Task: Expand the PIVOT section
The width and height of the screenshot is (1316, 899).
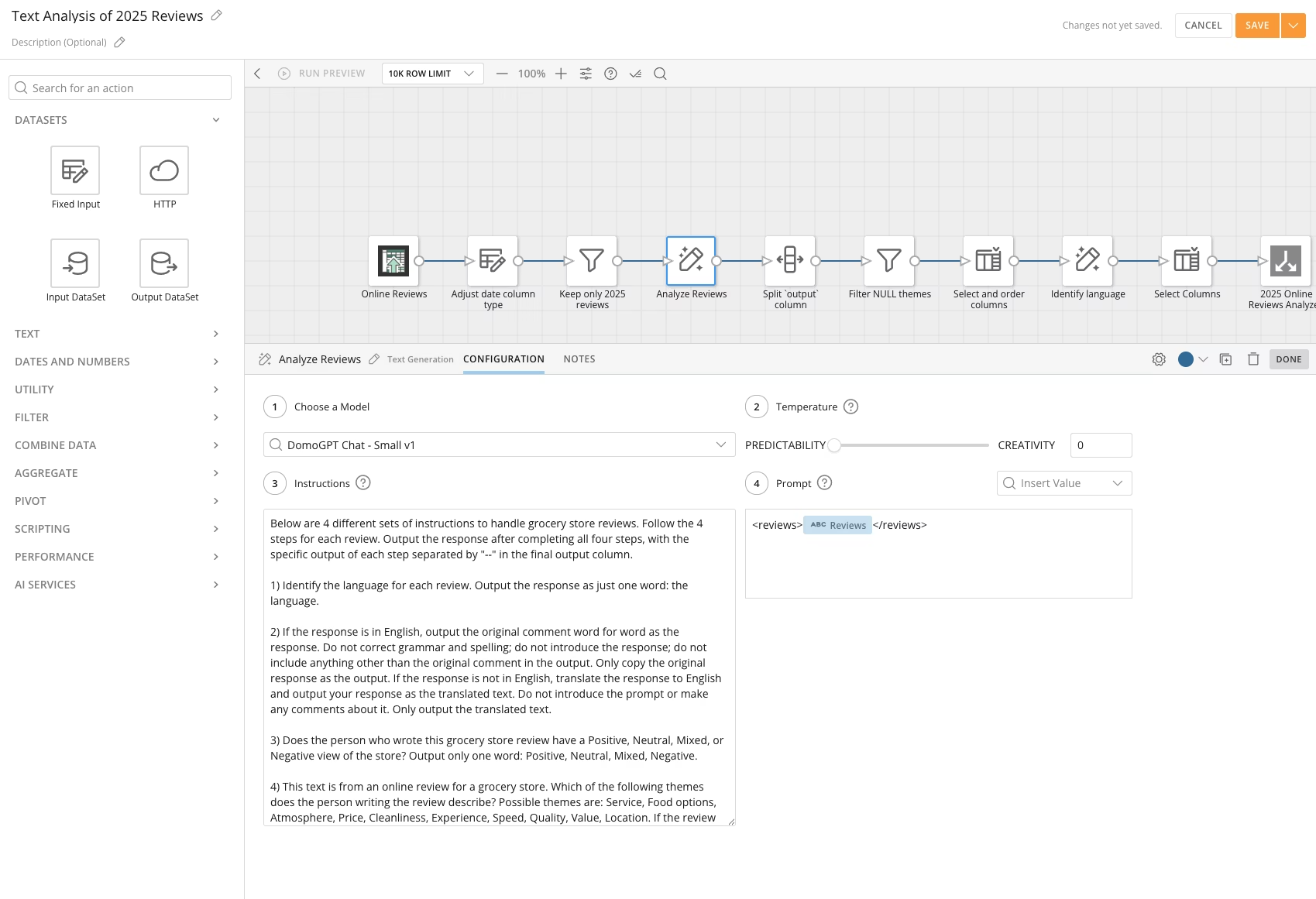Action: 216,501
